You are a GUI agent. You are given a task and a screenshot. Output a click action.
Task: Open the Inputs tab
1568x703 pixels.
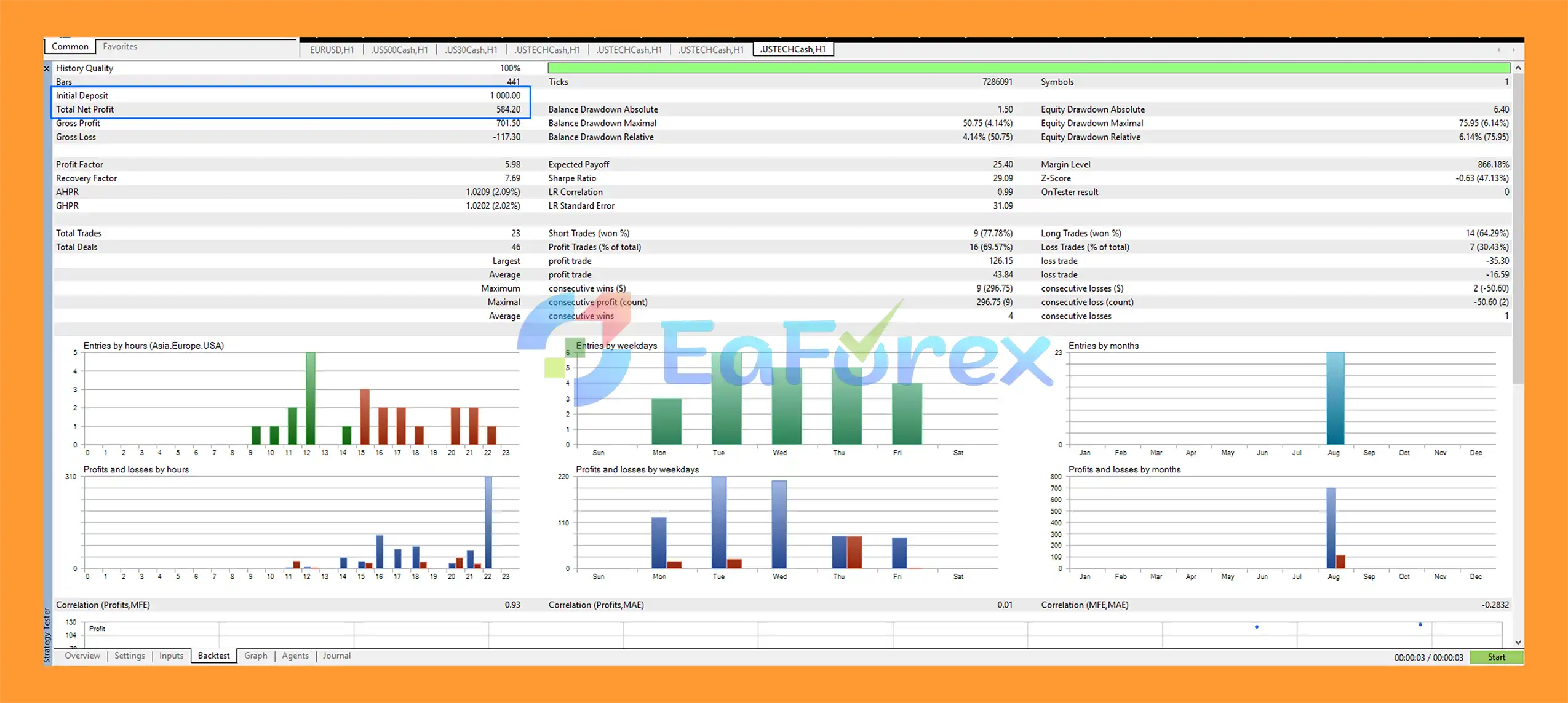171,656
